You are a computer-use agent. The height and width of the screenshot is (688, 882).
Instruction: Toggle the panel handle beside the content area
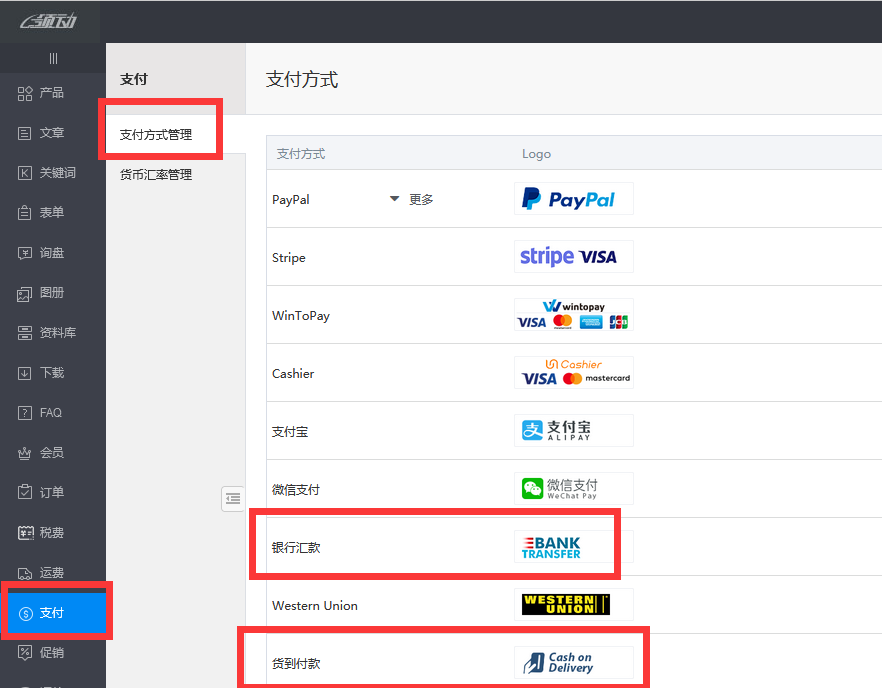233,498
